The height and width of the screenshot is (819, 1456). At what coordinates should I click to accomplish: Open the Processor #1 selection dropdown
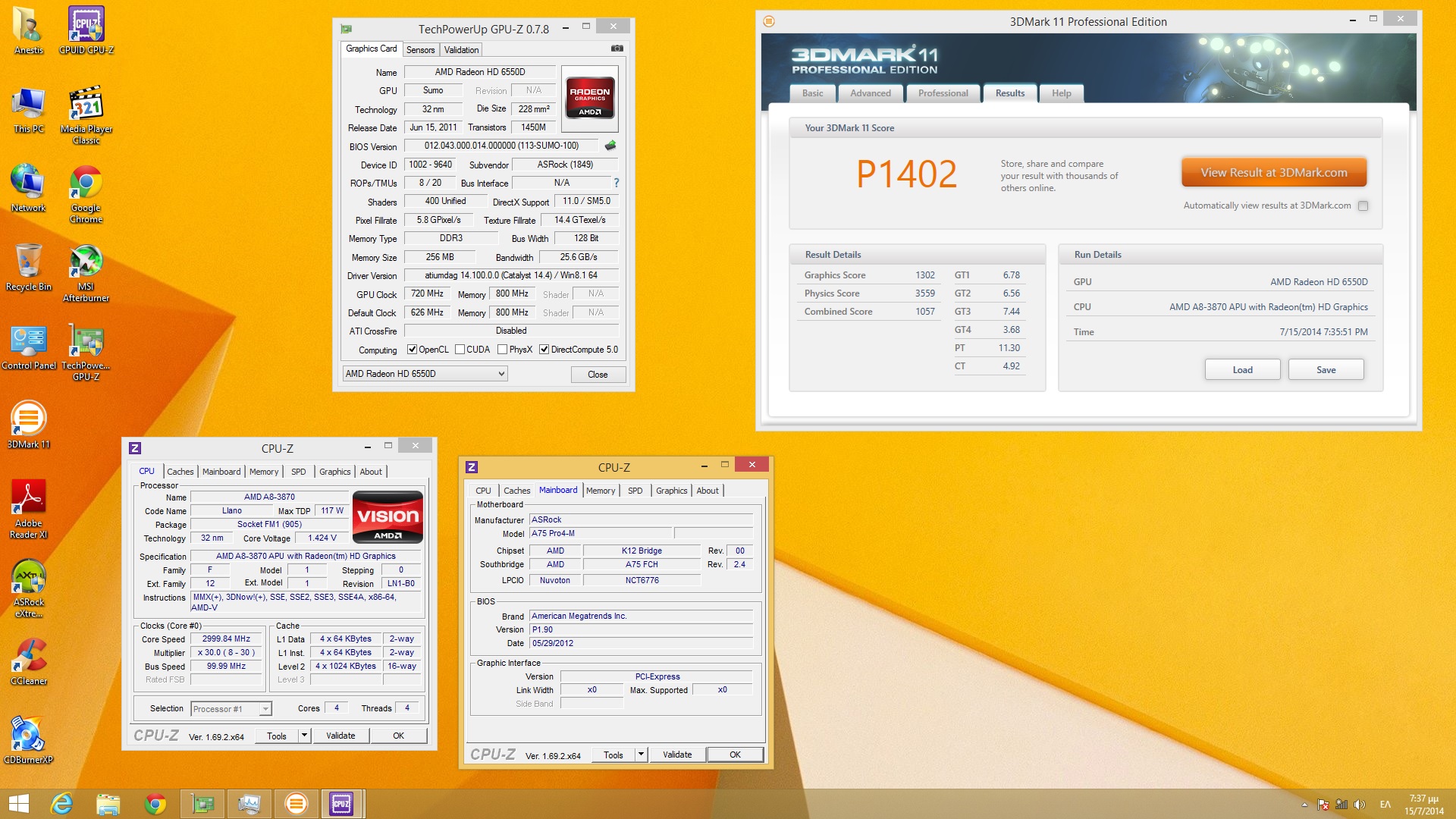pos(231,709)
